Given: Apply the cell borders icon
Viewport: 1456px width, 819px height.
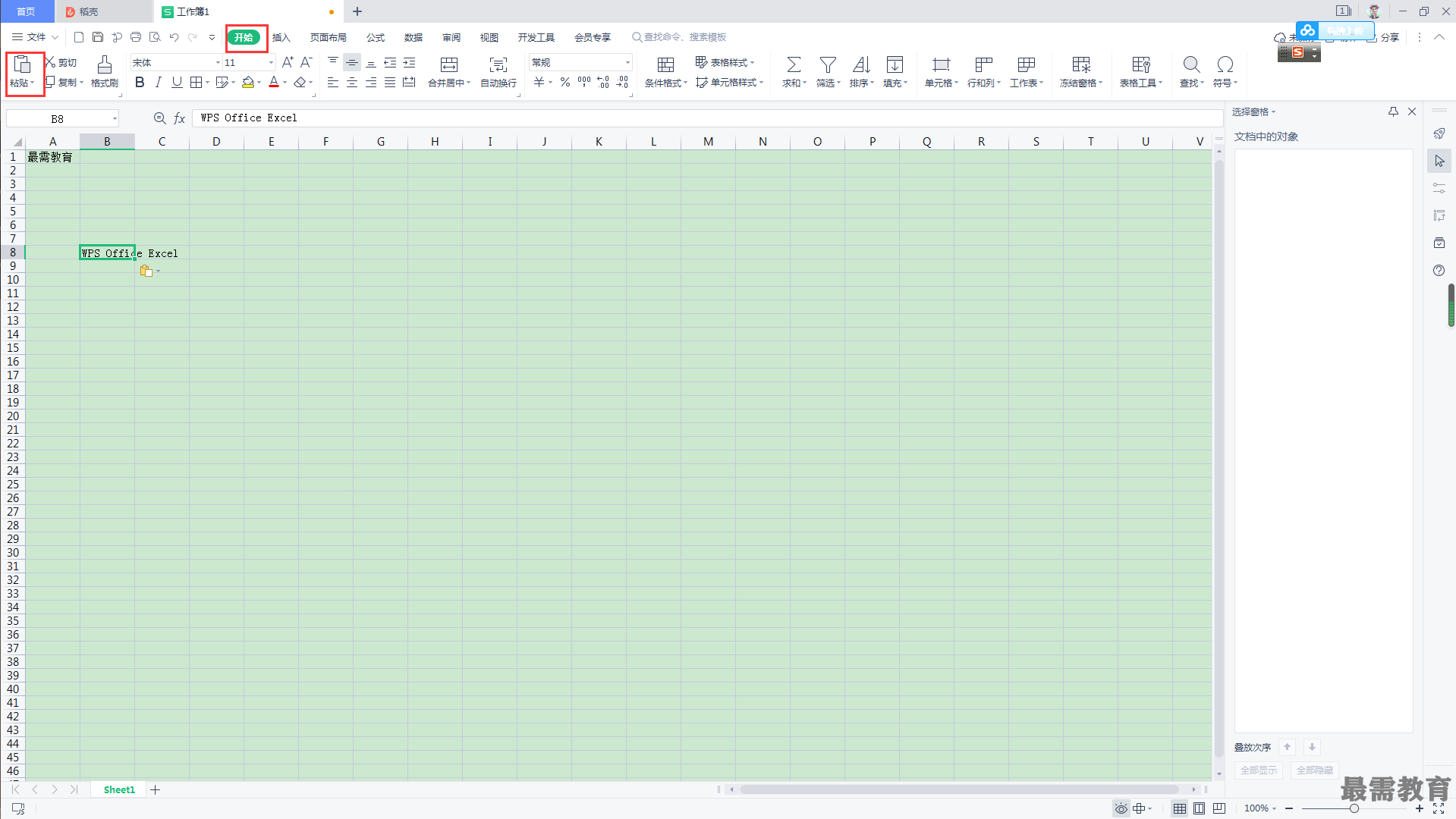Looking at the screenshot, I should tap(197, 83).
